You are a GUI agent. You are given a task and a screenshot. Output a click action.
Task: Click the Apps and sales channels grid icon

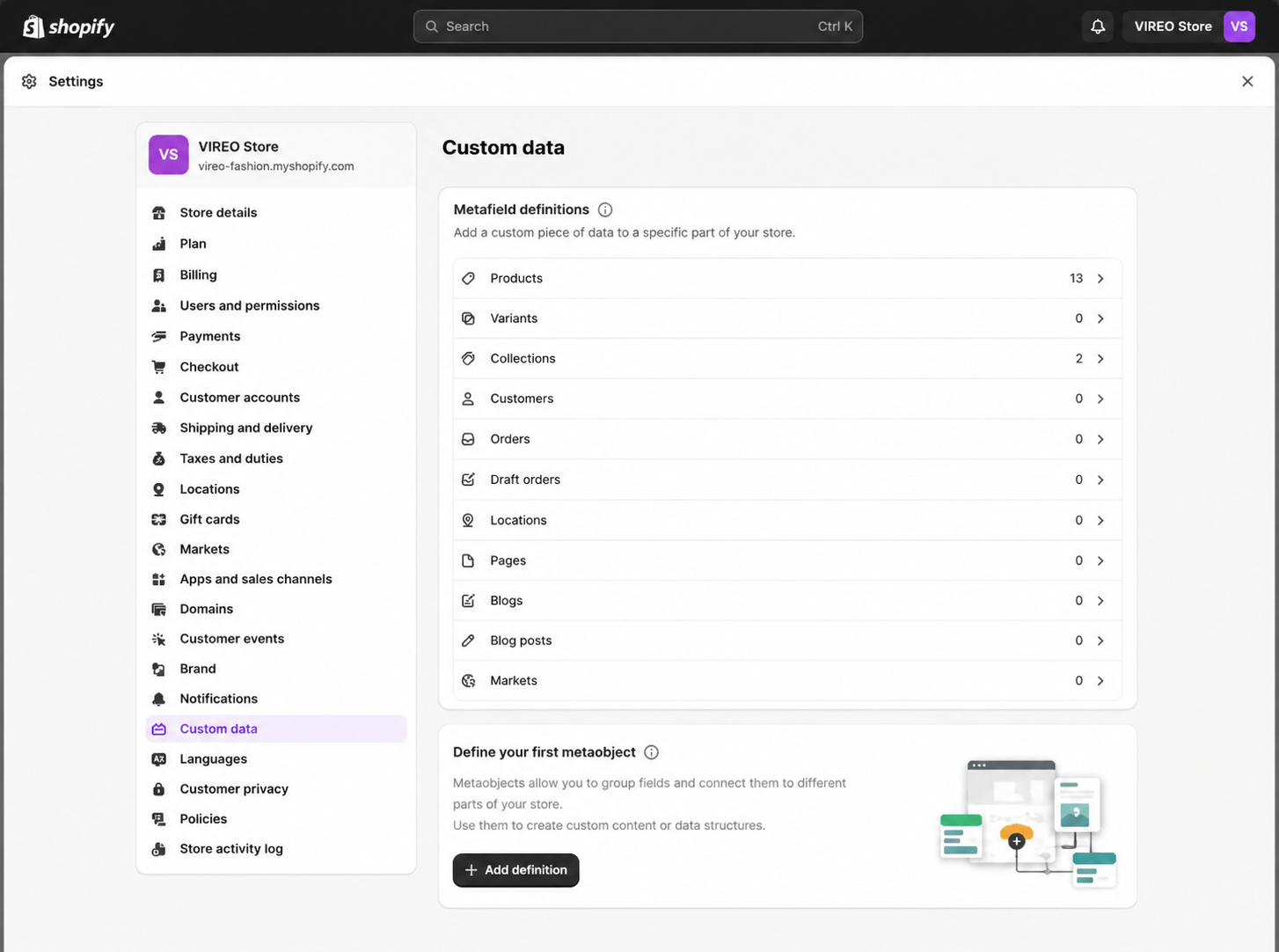(x=158, y=579)
